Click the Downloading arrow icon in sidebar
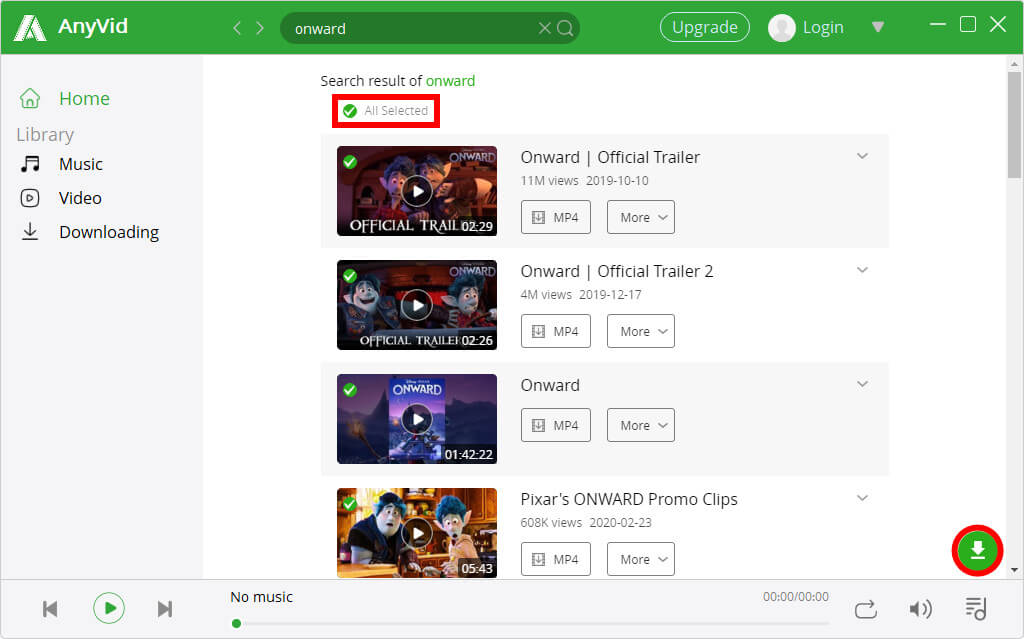 [x=30, y=231]
